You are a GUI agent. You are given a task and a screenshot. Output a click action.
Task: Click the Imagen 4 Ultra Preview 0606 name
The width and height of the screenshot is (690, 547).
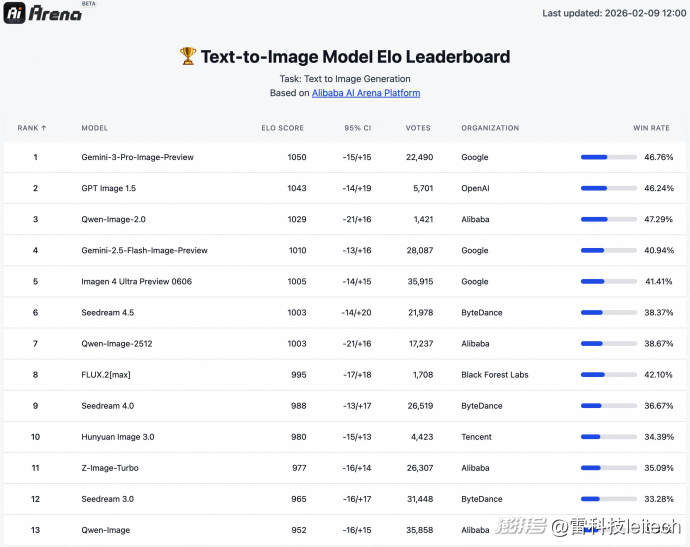point(136,282)
